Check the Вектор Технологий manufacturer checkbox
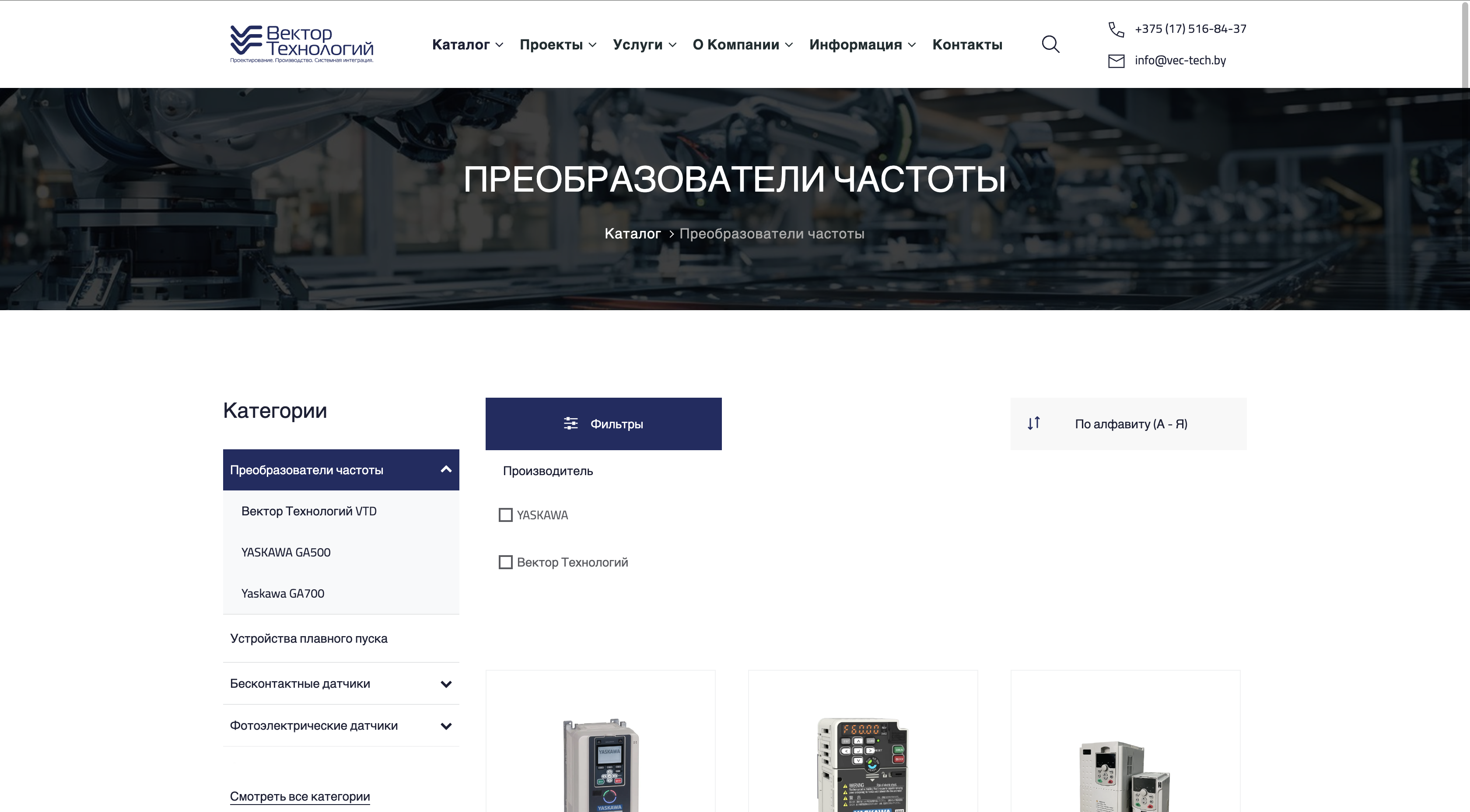Image resolution: width=1470 pixels, height=812 pixels. (506, 563)
